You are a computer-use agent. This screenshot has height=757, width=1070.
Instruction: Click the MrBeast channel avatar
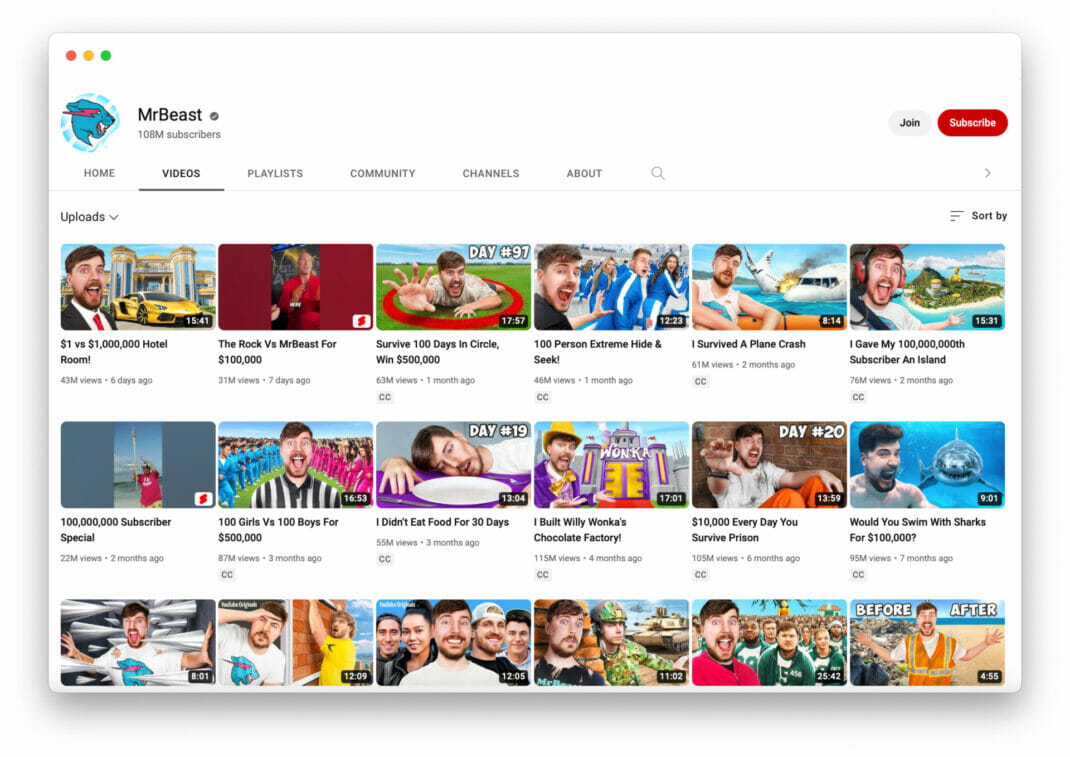[91, 122]
